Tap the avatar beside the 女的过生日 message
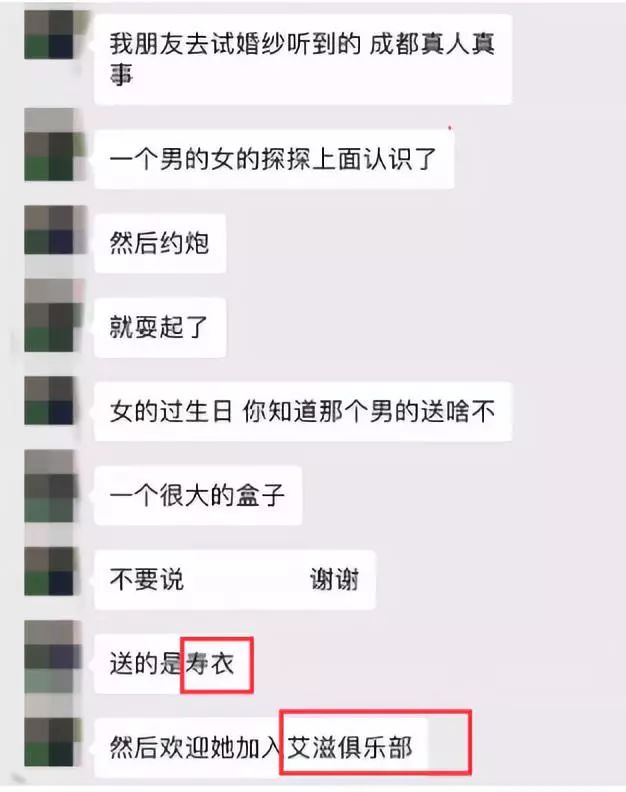Viewport: 626px width, 792px height. coord(49,401)
